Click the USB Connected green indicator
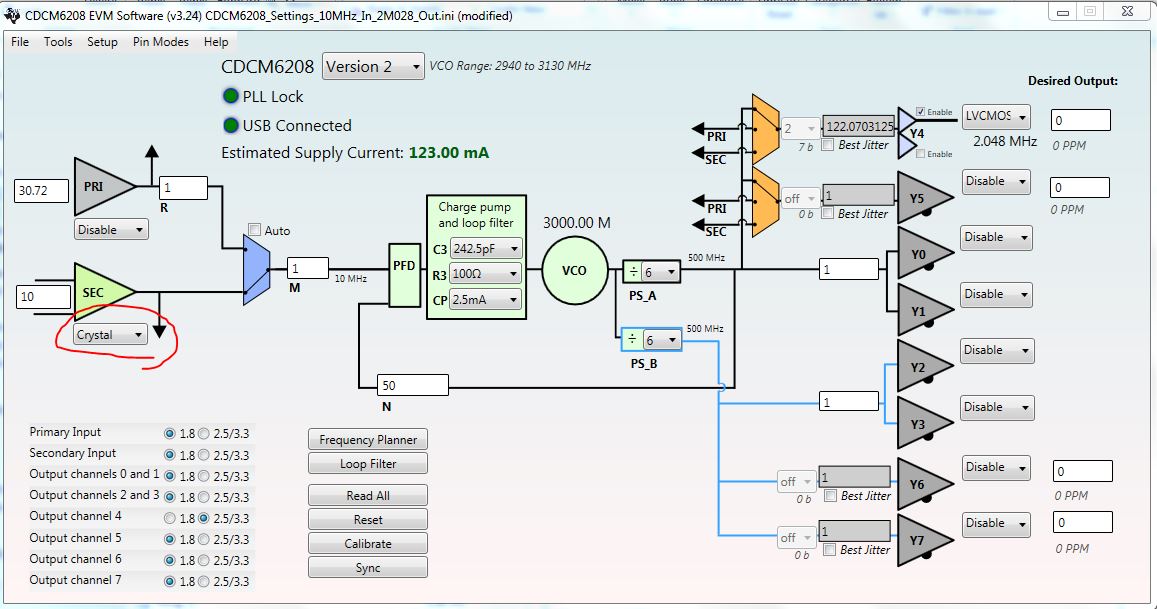1157x609 pixels. click(x=231, y=125)
